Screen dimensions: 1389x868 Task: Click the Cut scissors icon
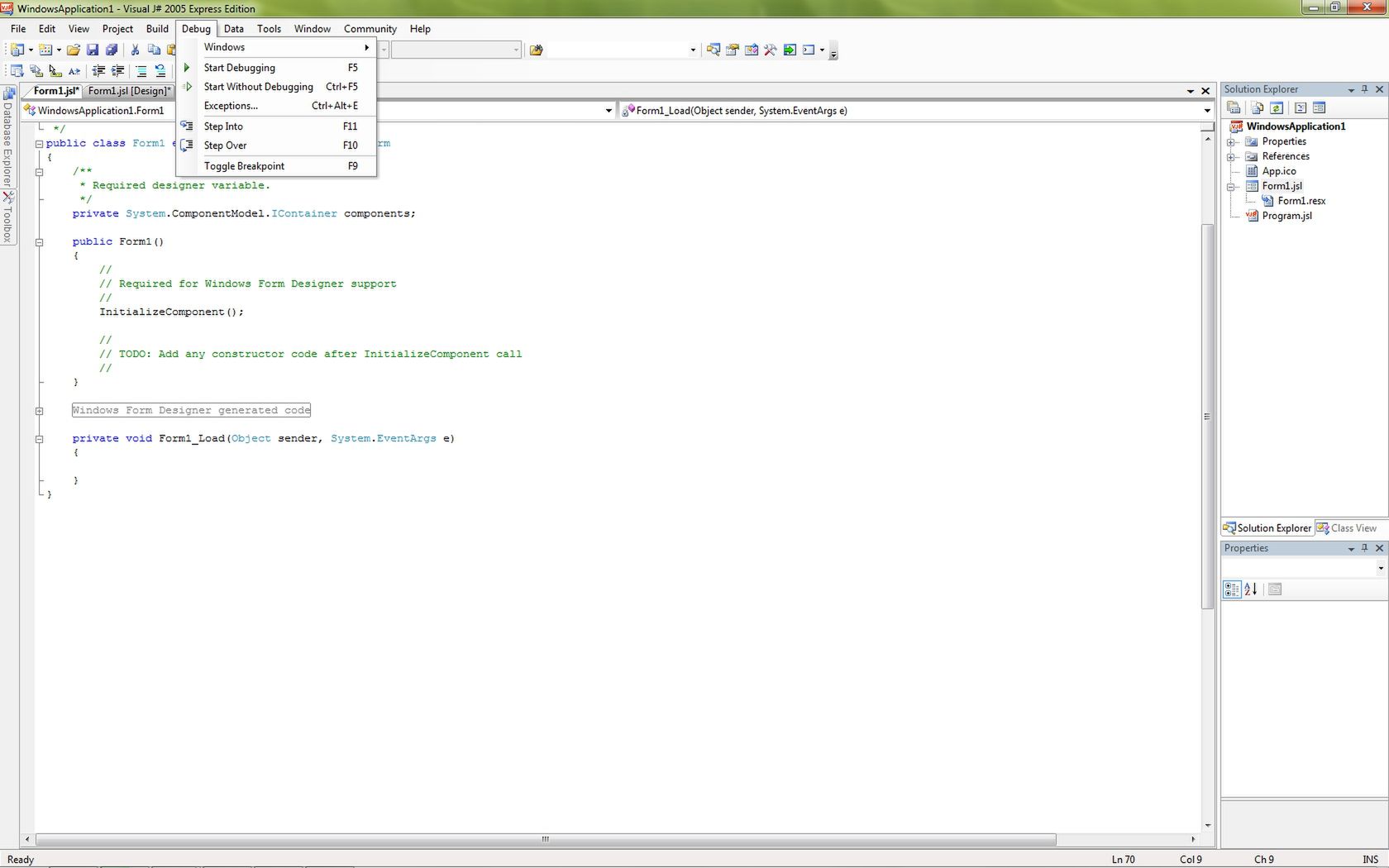135,50
